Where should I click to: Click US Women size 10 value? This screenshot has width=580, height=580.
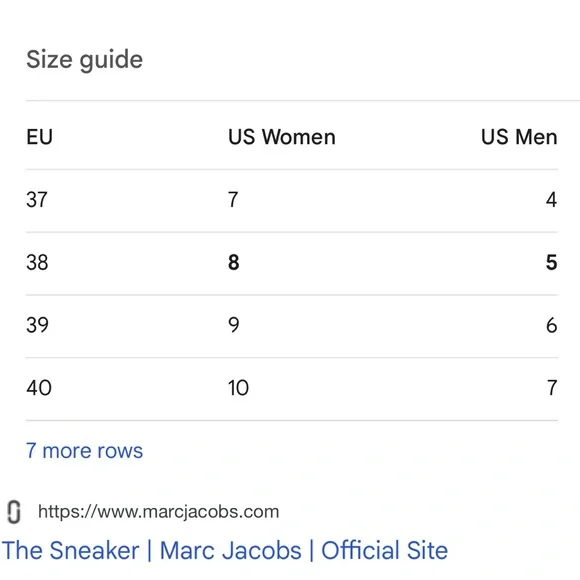point(238,388)
